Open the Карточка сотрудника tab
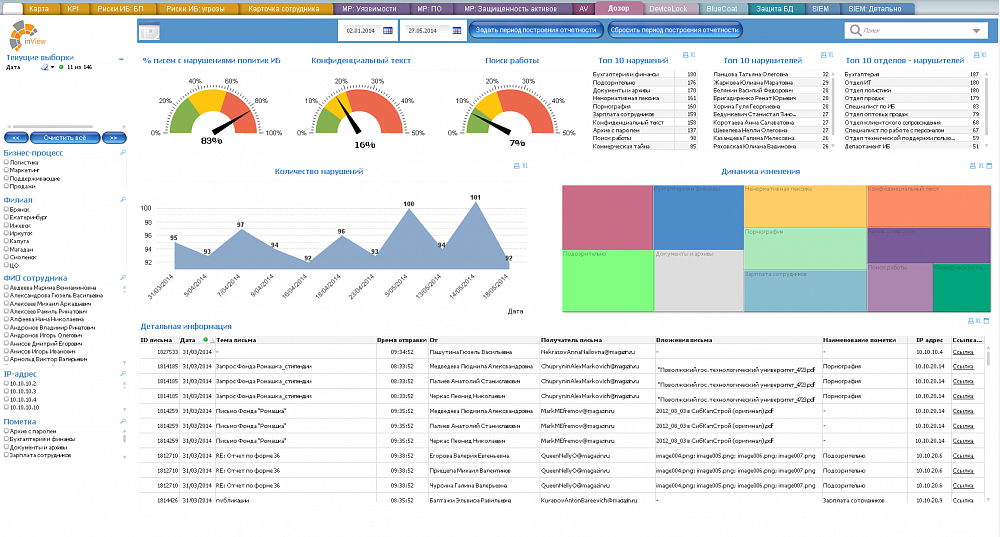Screen dimensions: 1000x537 pos(284,9)
